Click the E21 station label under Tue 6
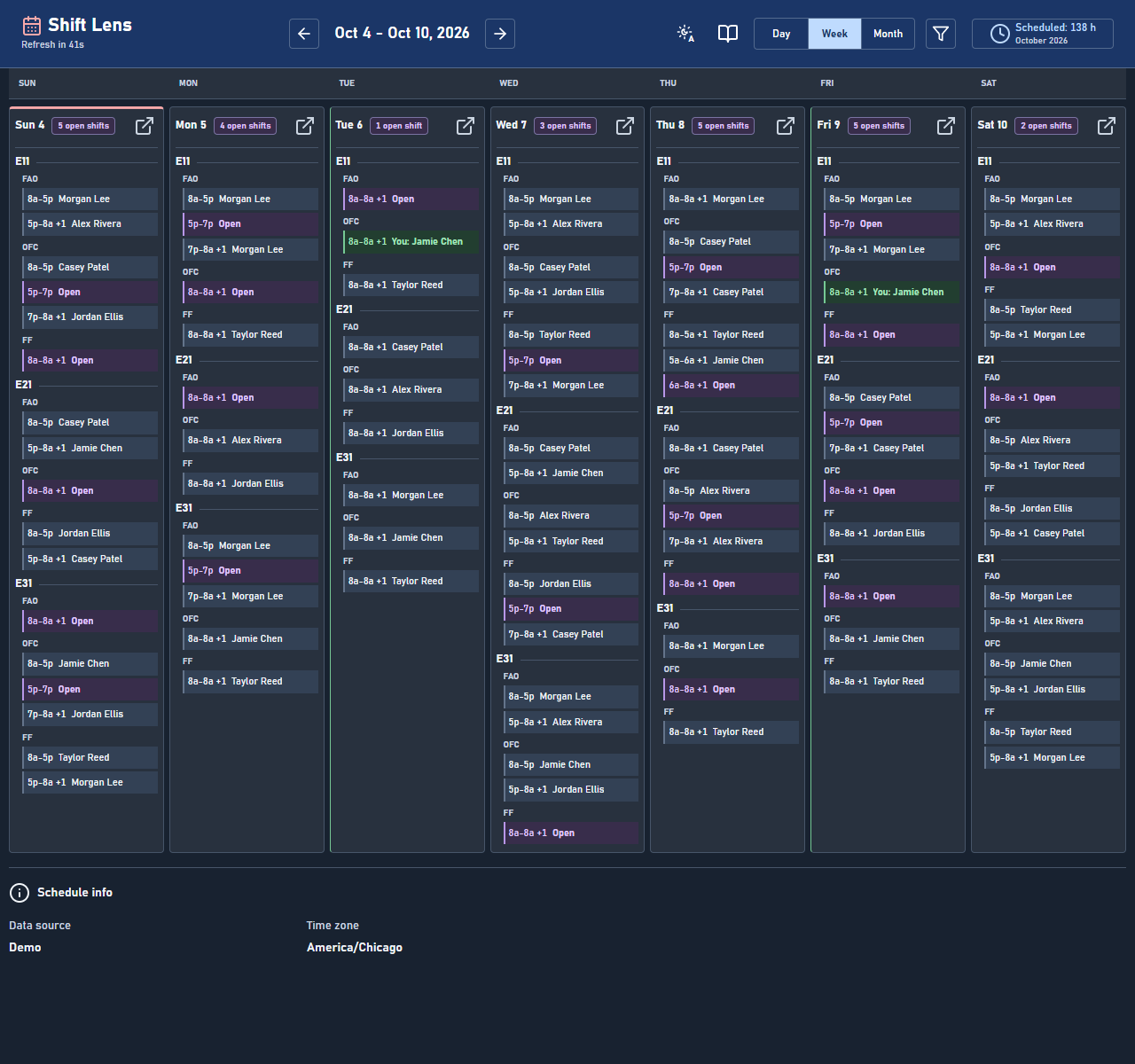1135x1064 pixels. tap(344, 309)
